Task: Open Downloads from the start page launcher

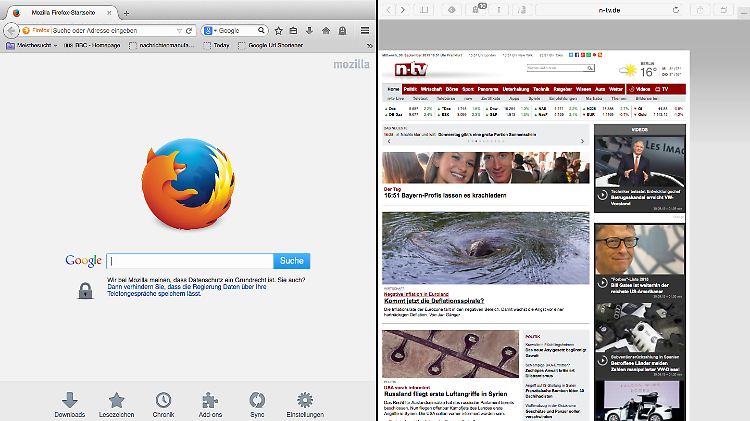Action: tap(70, 405)
